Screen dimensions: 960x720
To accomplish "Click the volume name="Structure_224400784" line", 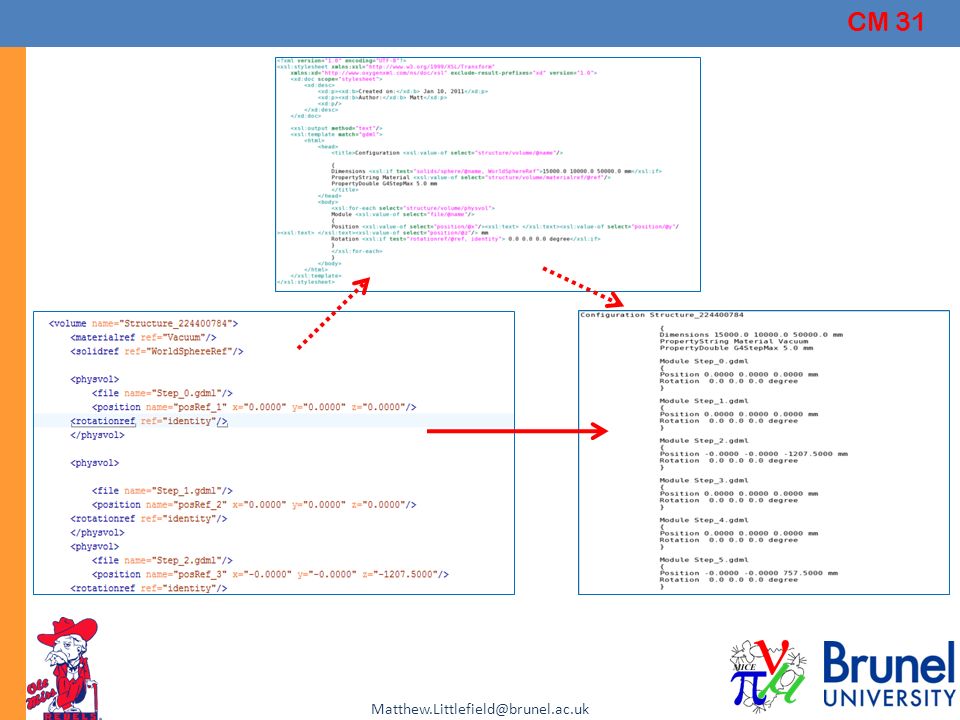I will point(143,323).
